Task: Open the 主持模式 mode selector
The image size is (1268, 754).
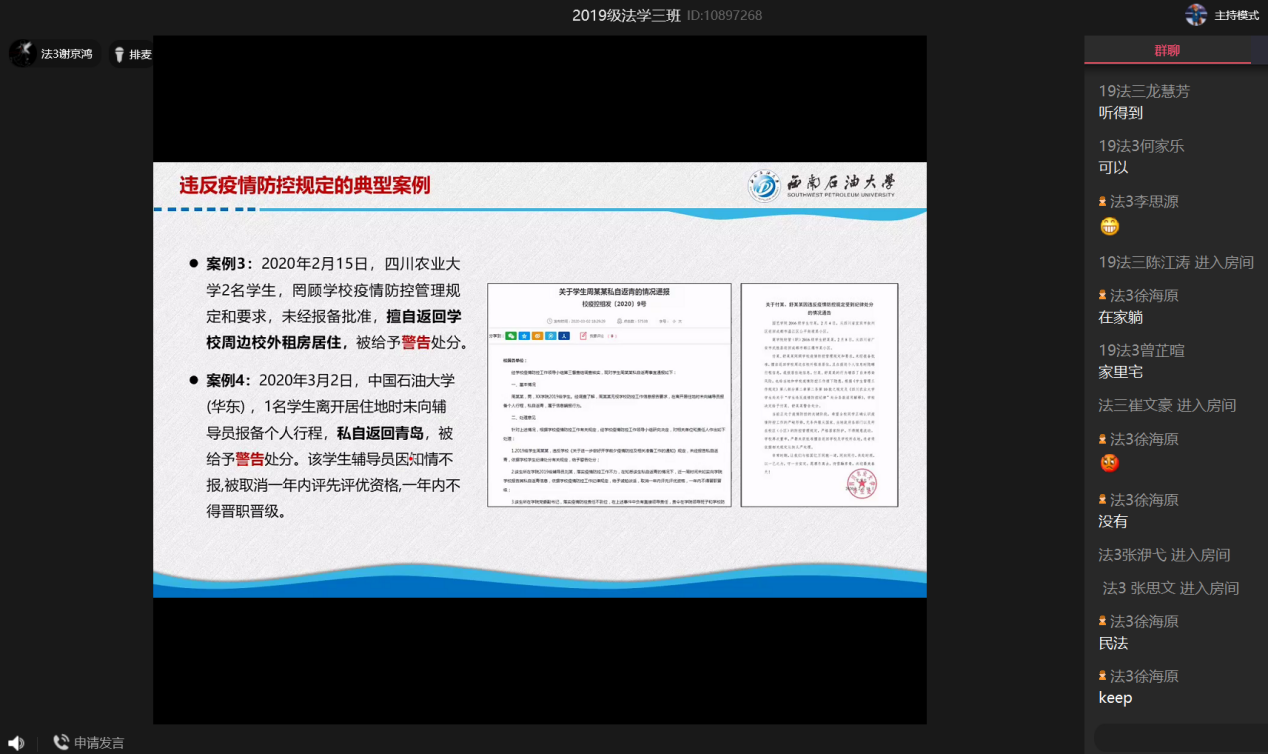Action: click(x=1236, y=15)
